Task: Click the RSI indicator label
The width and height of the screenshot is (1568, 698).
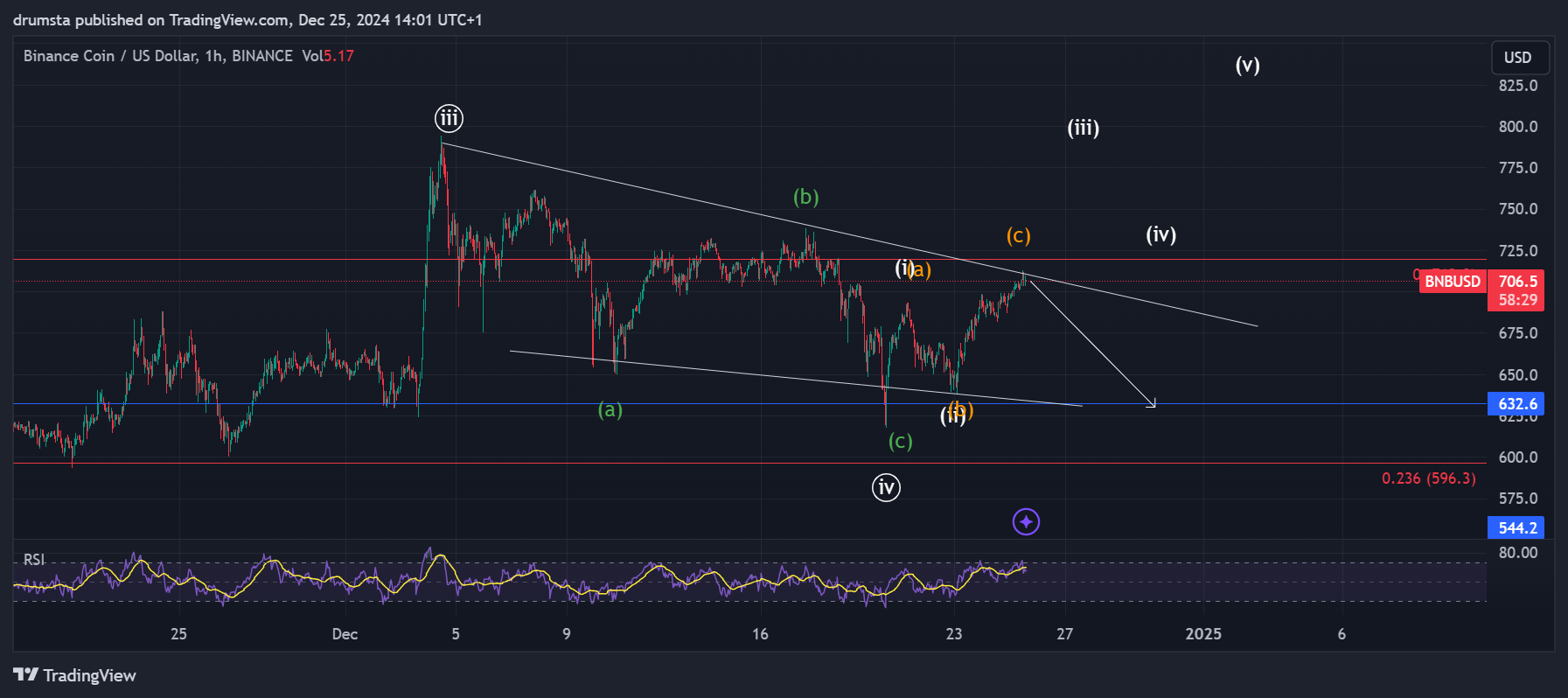Action: (x=33, y=560)
